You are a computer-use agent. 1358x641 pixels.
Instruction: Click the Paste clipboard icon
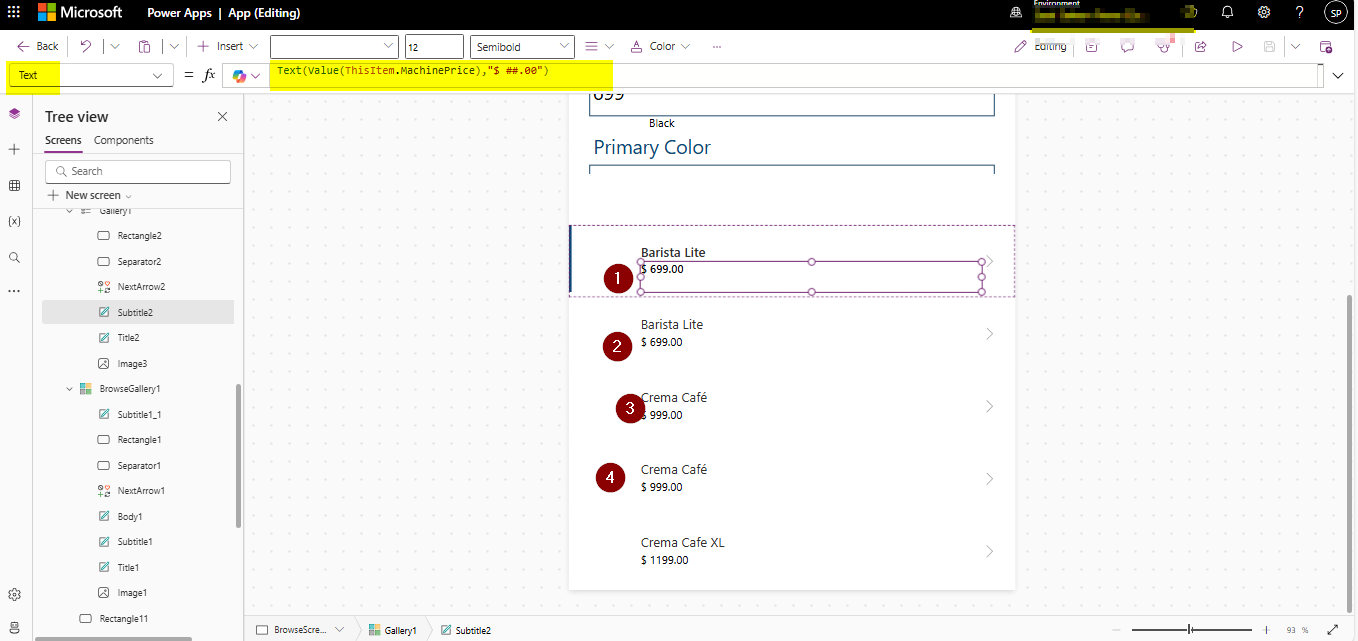click(145, 46)
